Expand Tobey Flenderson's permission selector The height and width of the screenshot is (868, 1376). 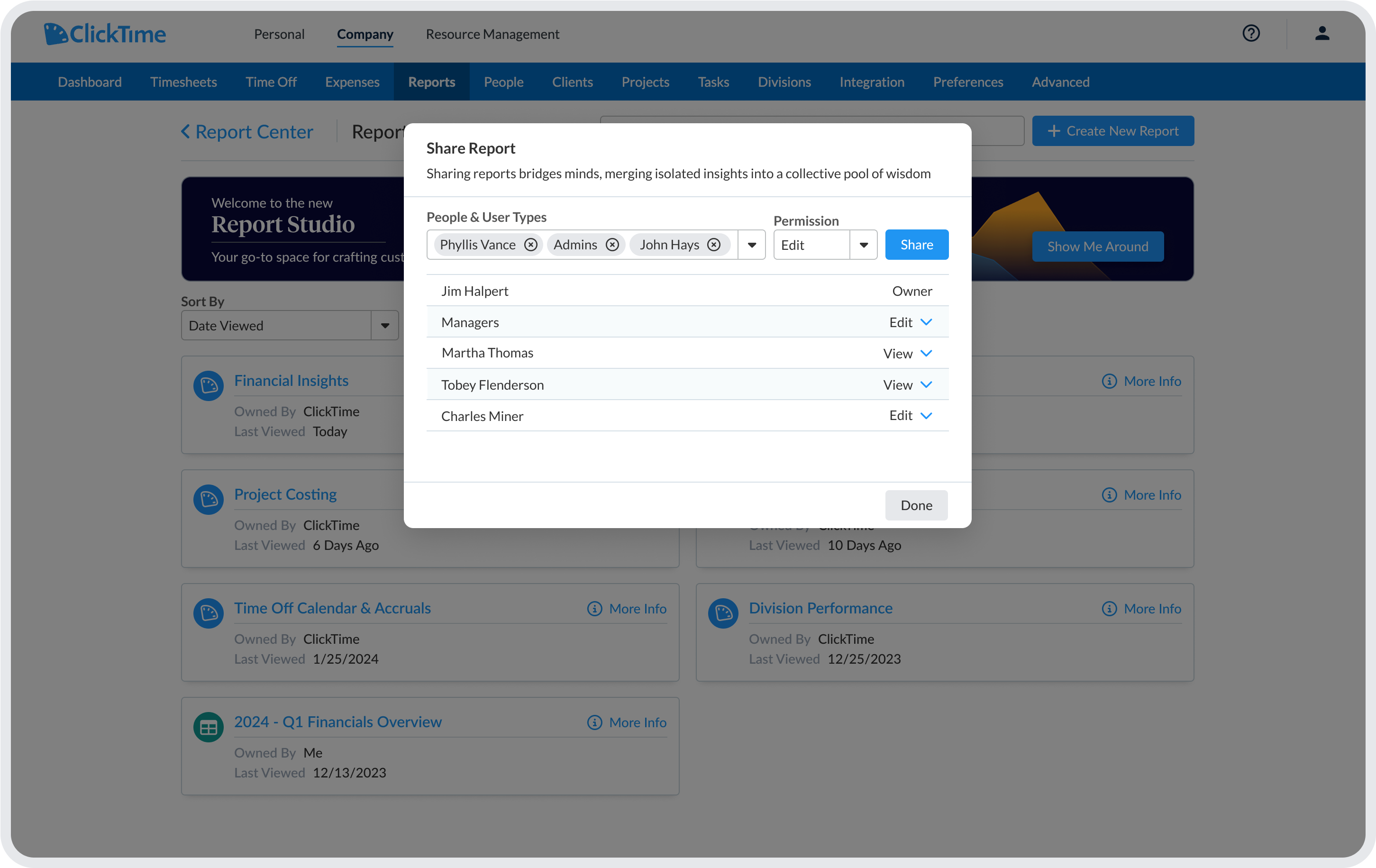click(926, 384)
